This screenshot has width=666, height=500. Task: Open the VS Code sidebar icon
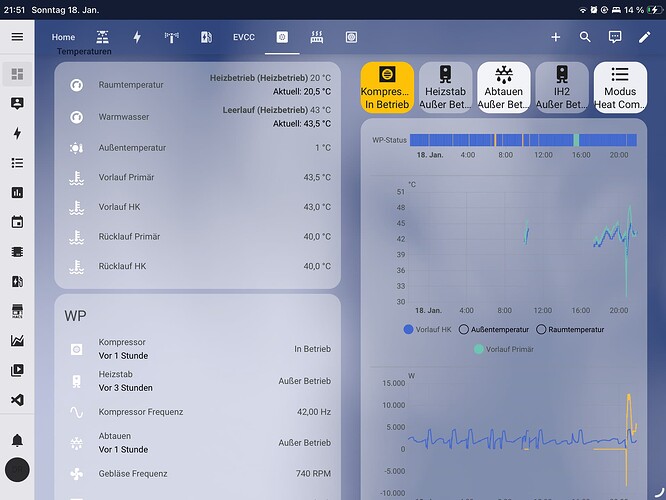pyautogui.click(x=17, y=400)
